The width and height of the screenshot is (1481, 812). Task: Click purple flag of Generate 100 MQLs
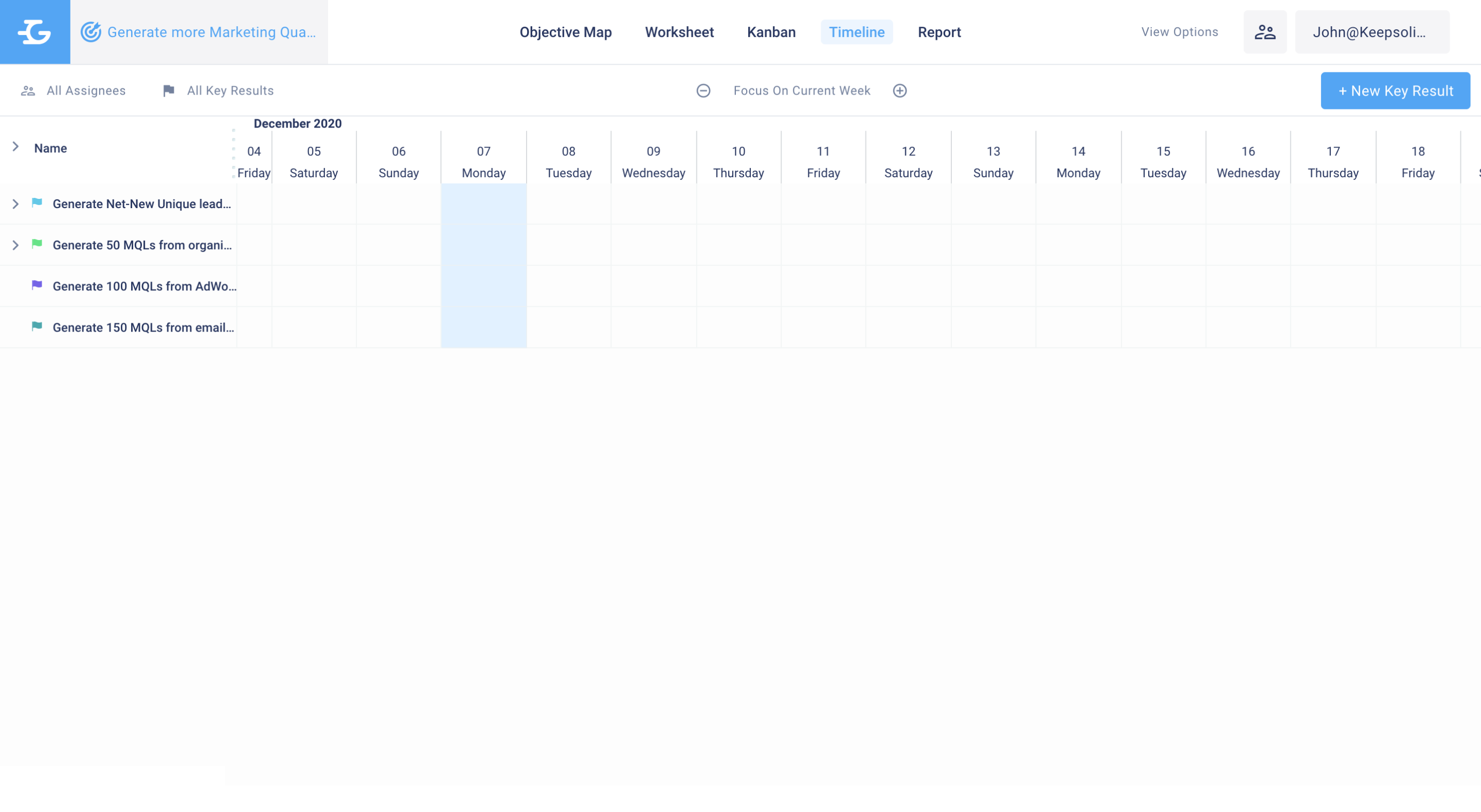(x=38, y=286)
